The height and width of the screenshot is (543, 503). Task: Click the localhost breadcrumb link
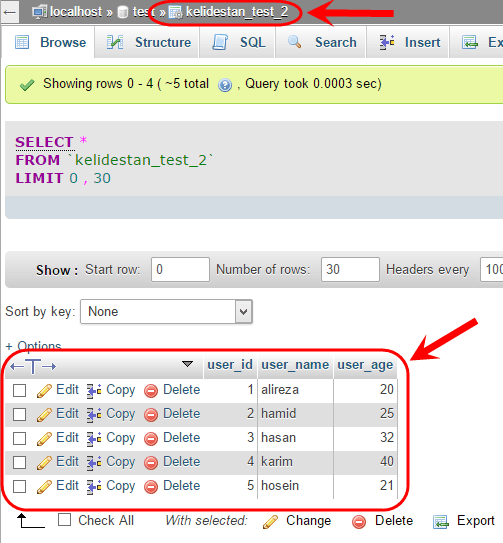click(x=76, y=12)
